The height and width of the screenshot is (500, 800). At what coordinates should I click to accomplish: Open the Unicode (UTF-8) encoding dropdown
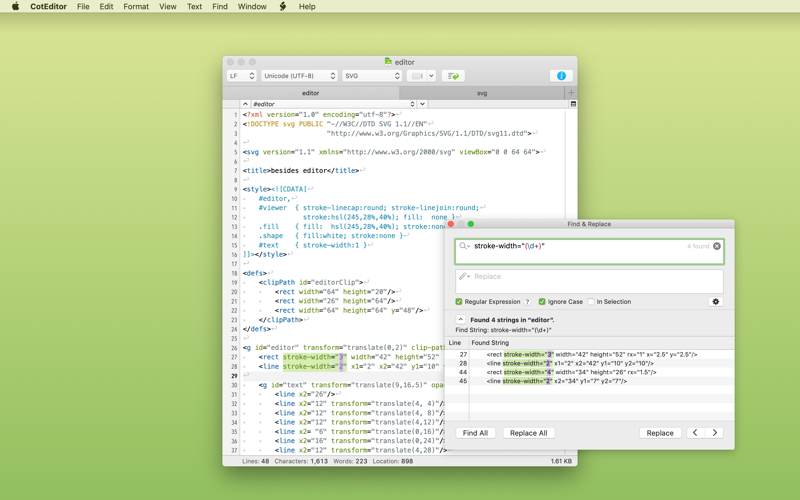299,76
